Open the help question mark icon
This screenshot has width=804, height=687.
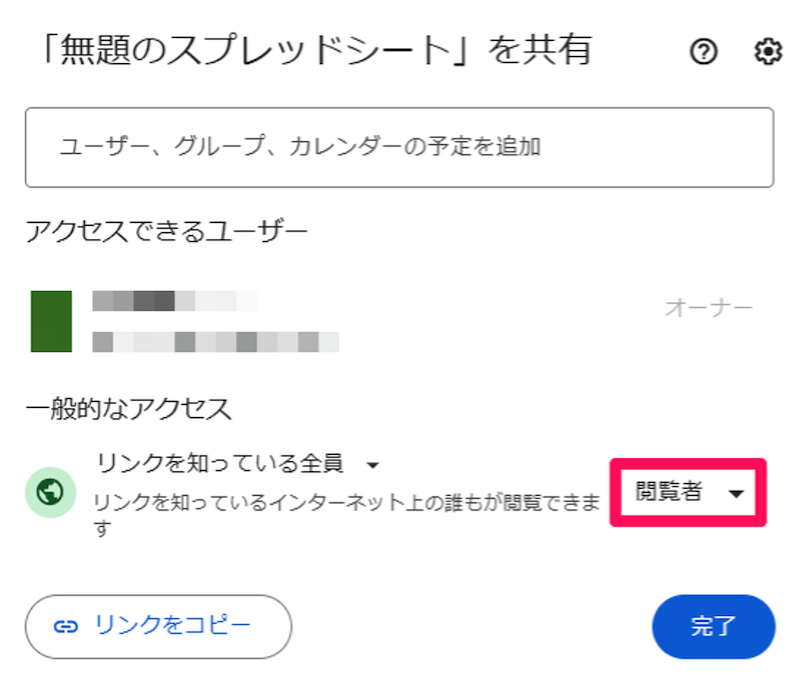704,53
